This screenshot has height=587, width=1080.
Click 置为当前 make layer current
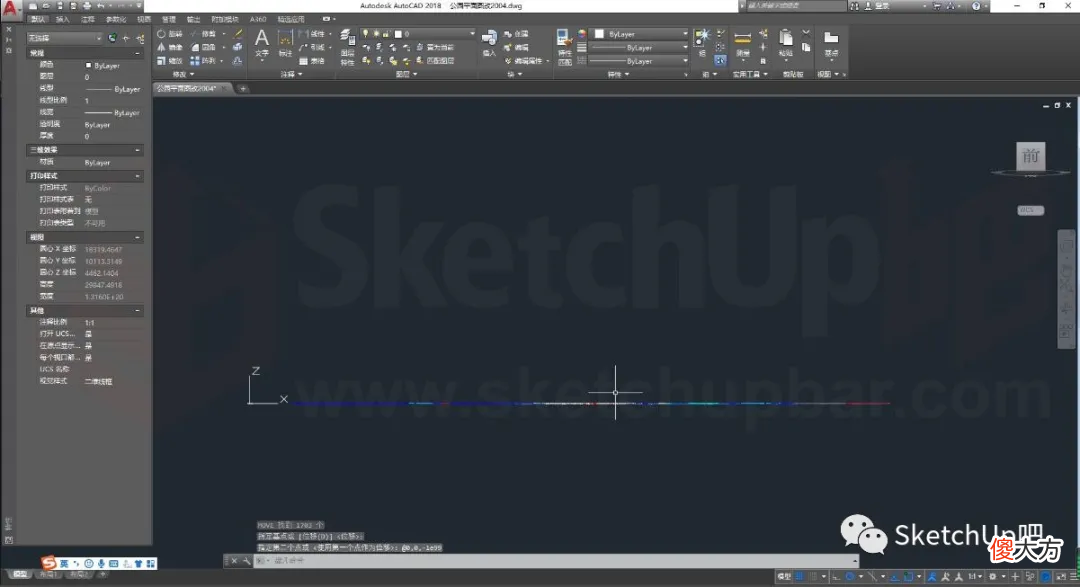point(435,48)
